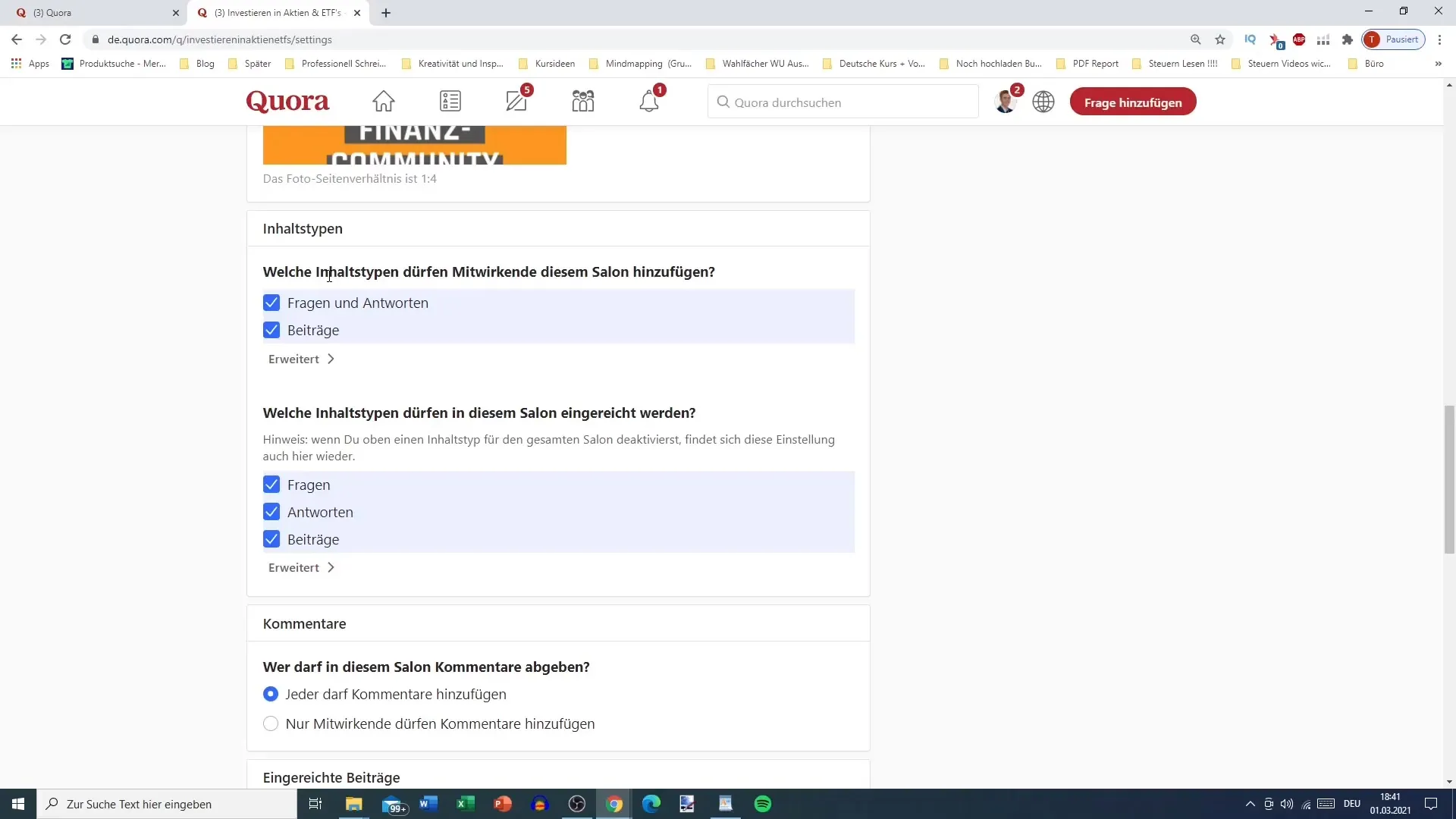Open the volume control in system tray
The image size is (1456, 819).
tap(1287, 804)
